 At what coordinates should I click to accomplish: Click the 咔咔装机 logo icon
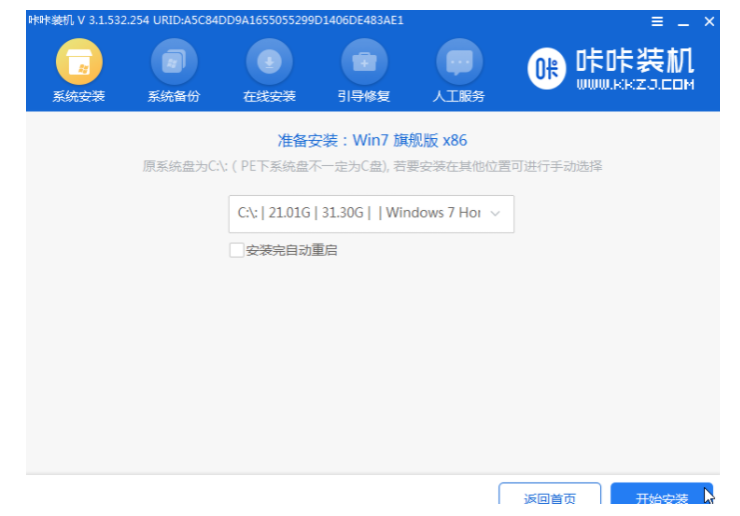click(545, 70)
